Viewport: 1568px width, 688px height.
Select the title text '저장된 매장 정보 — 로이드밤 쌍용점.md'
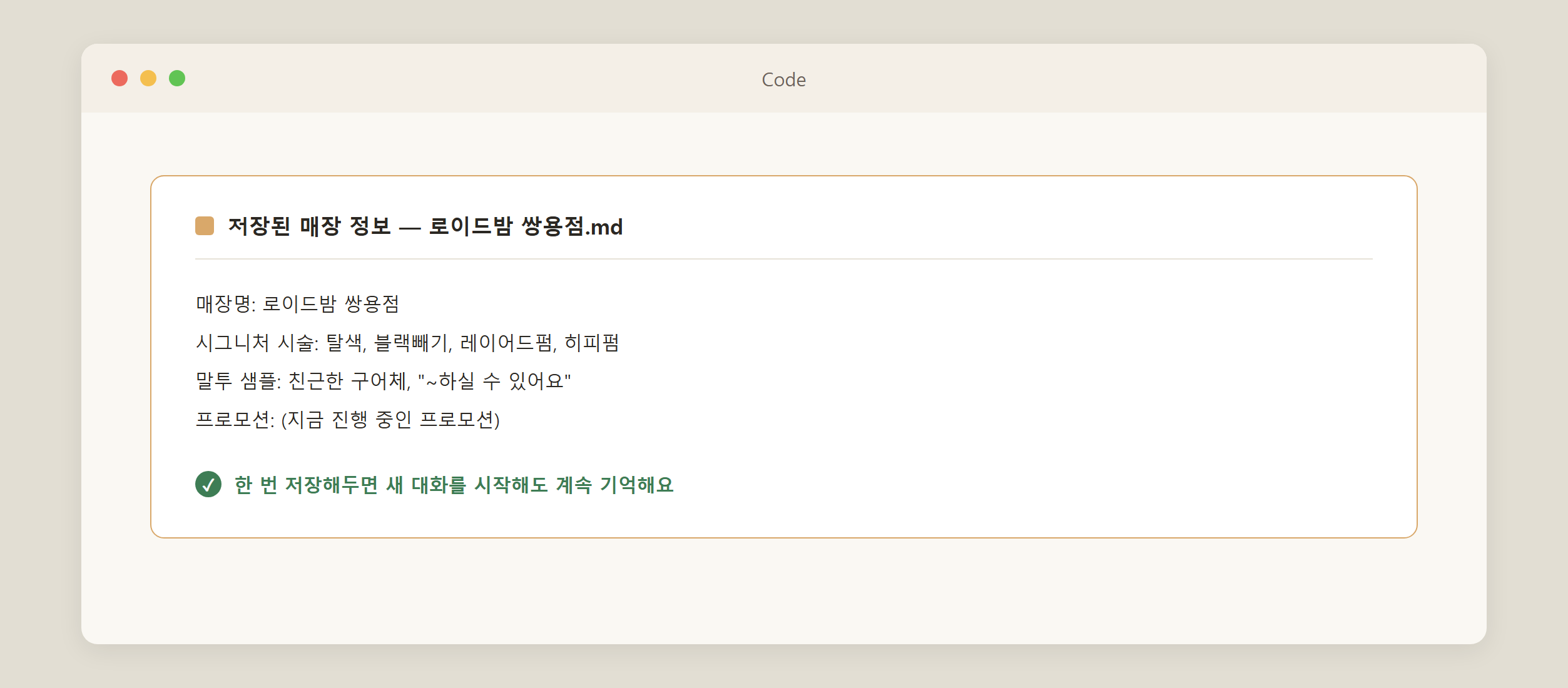tap(425, 226)
